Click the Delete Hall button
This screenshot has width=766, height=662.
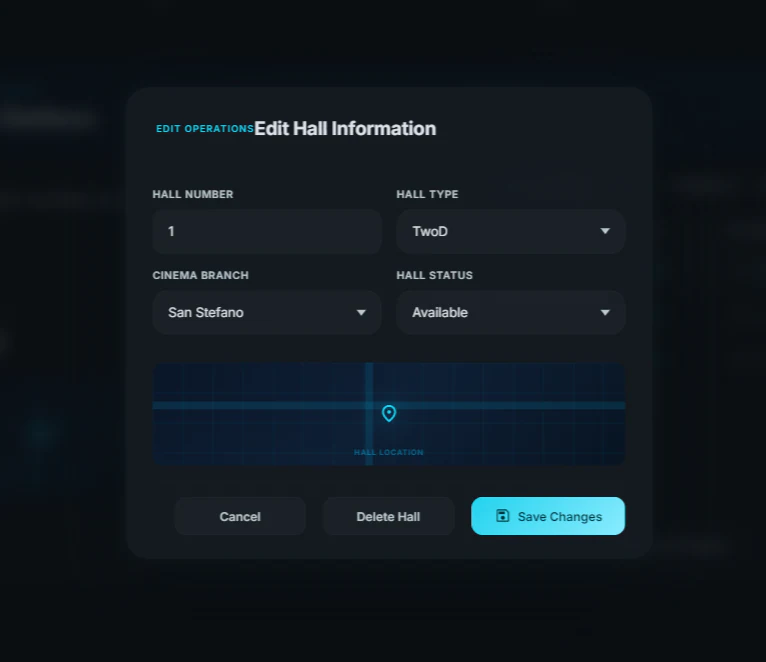(x=388, y=516)
